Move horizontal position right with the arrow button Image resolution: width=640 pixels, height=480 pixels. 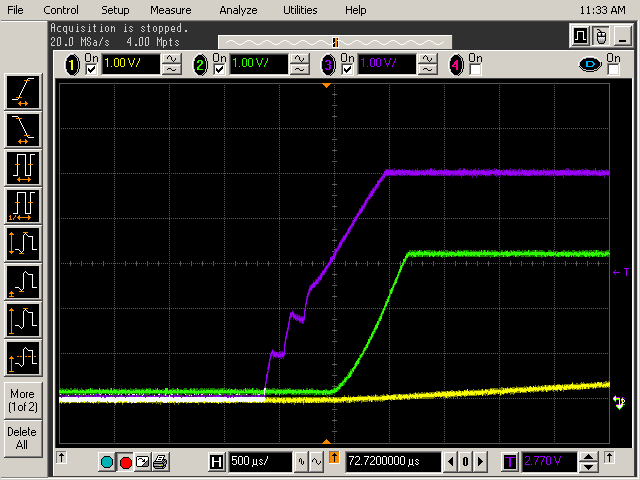tap(480, 462)
